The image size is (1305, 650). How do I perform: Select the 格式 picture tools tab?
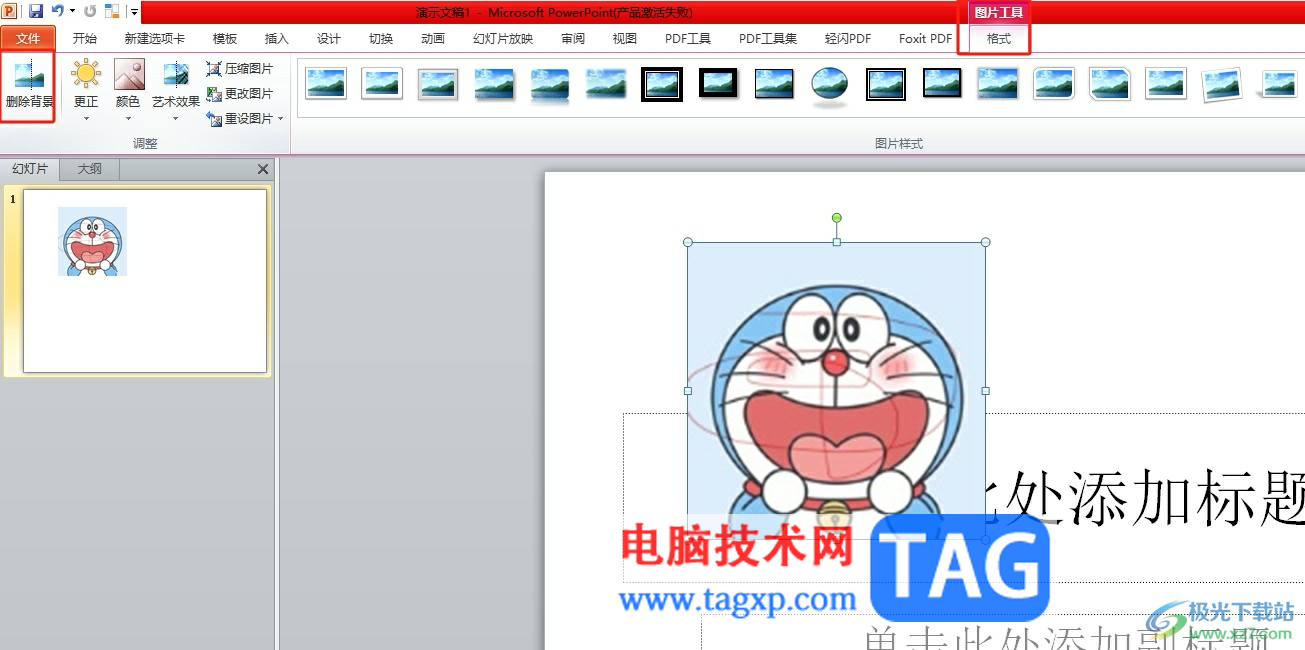point(998,39)
